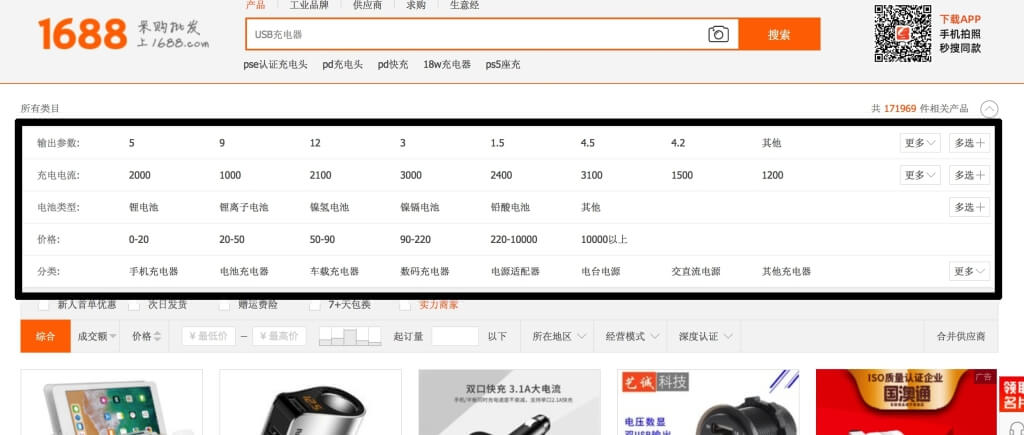This screenshot has width=1024, height=435.
Task: Switch to the 供应商 tab
Action: [x=367, y=5]
